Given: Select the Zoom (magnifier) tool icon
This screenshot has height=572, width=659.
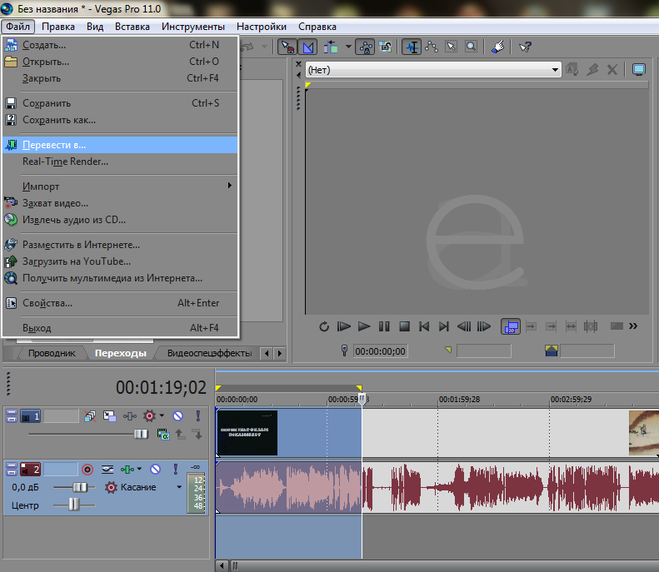Looking at the screenshot, I should pyautogui.click(x=471, y=47).
